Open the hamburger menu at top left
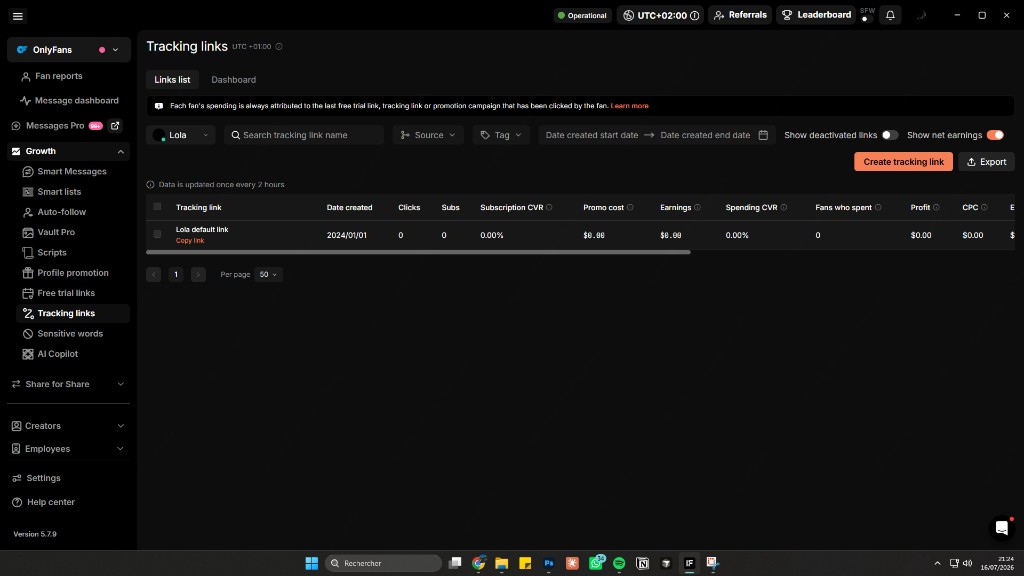 click(x=18, y=16)
